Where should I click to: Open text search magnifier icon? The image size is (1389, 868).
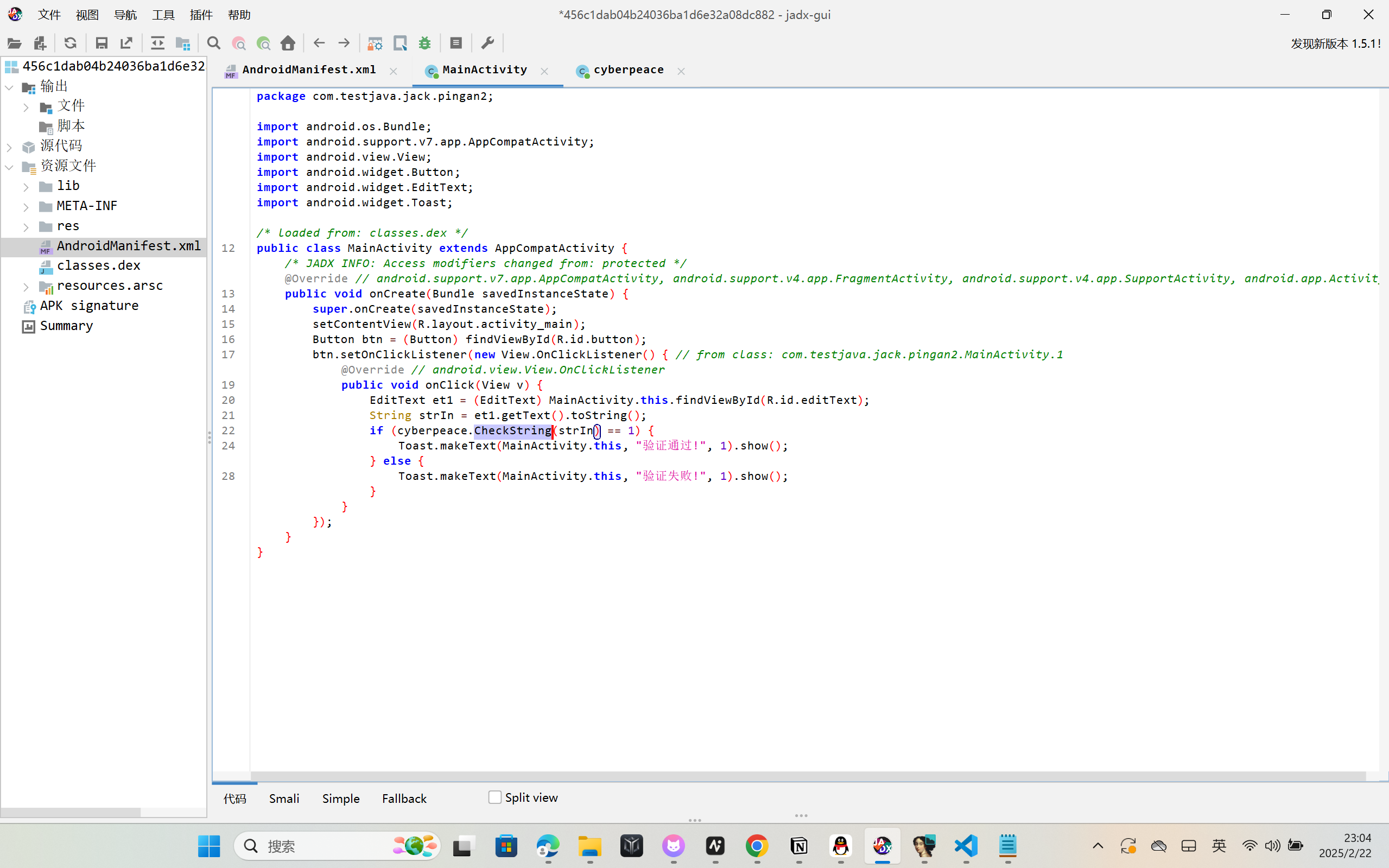(x=213, y=43)
